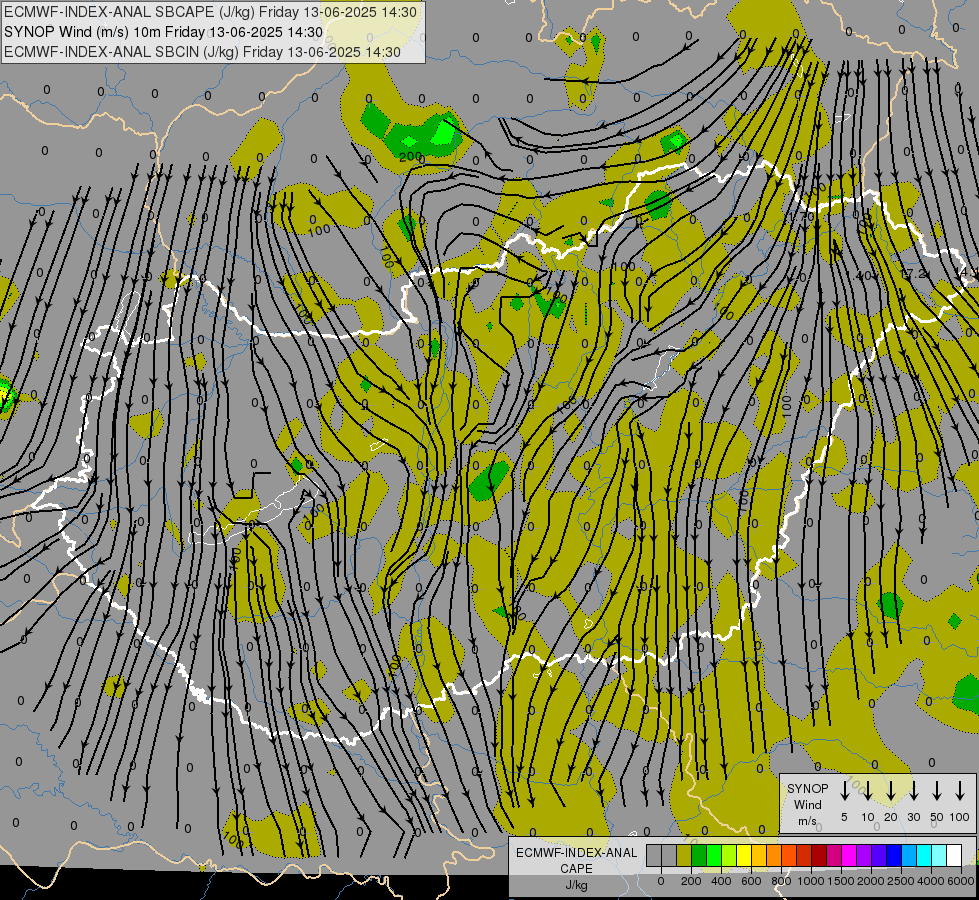Pick the pure yellow CAPE legend swatch
The image size is (979, 900).
(x=744, y=855)
